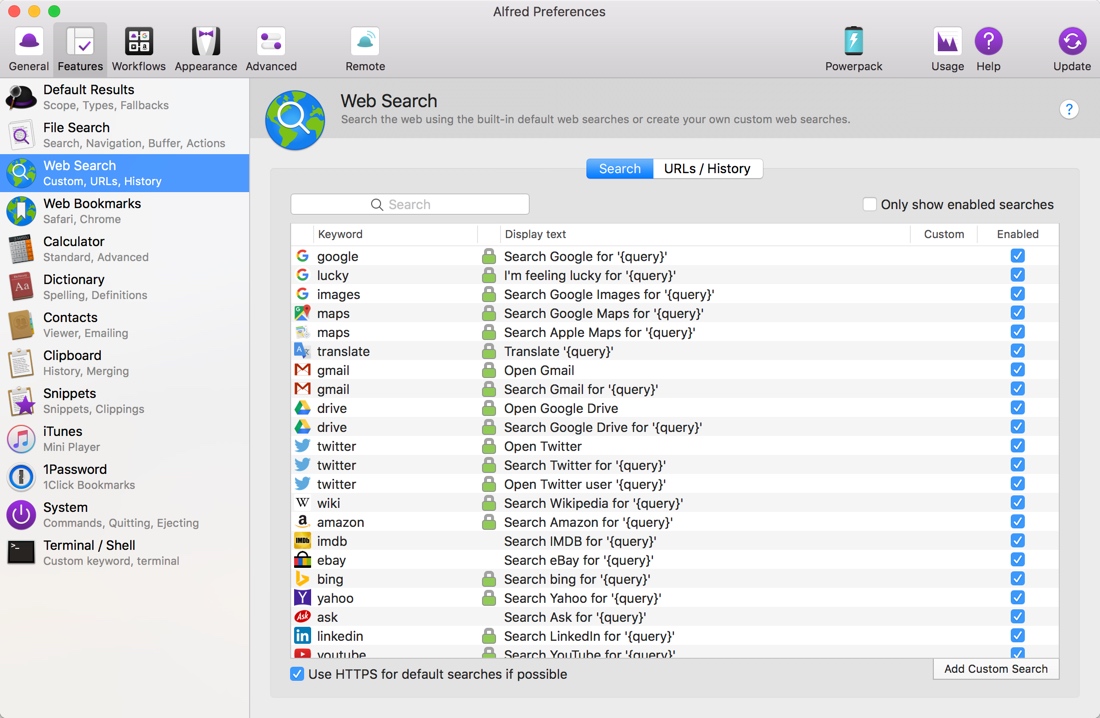Select File Search in the sidebar
This screenshot has height=718, width=1100.
coord(125,135)
